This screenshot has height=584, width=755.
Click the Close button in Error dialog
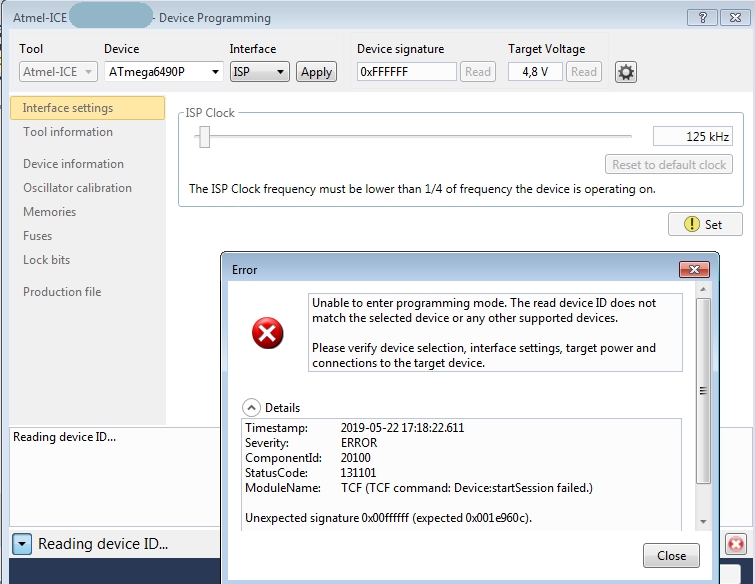point(671,556)
